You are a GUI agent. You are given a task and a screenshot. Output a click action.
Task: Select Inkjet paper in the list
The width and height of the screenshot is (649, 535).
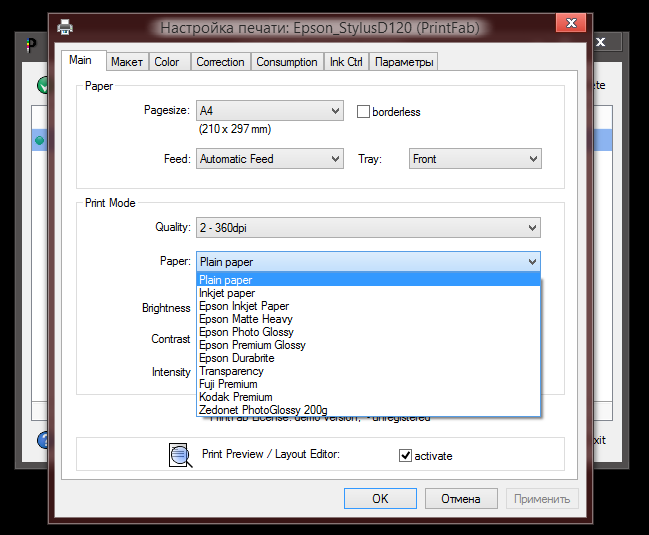point(368,293)
